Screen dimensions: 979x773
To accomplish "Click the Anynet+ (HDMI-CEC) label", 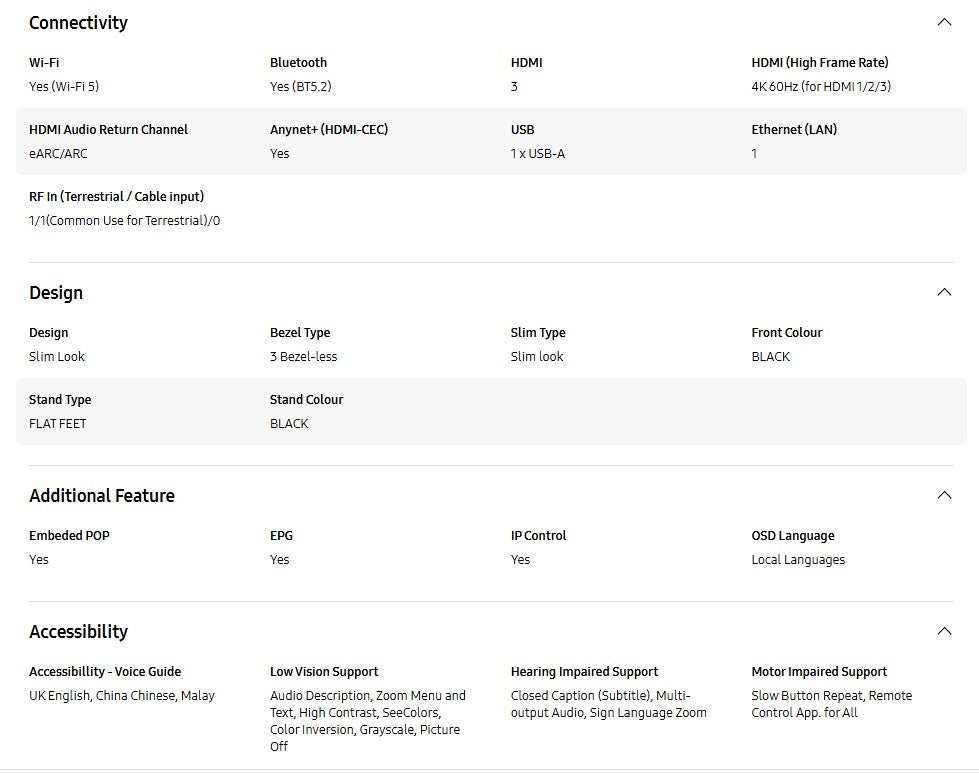I will click(x=329, y=129).
